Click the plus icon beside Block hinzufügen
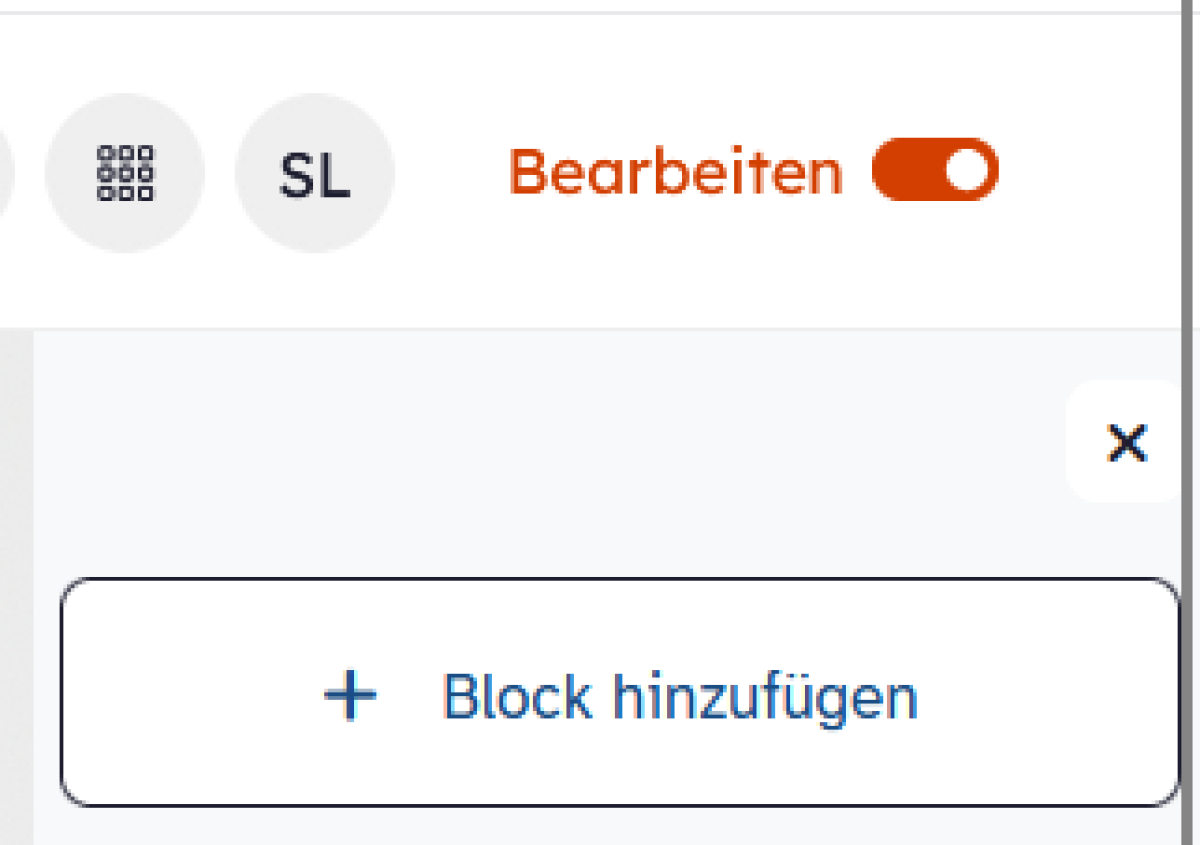This screenshot has width=1200, height=845. (x=350, y=695)
